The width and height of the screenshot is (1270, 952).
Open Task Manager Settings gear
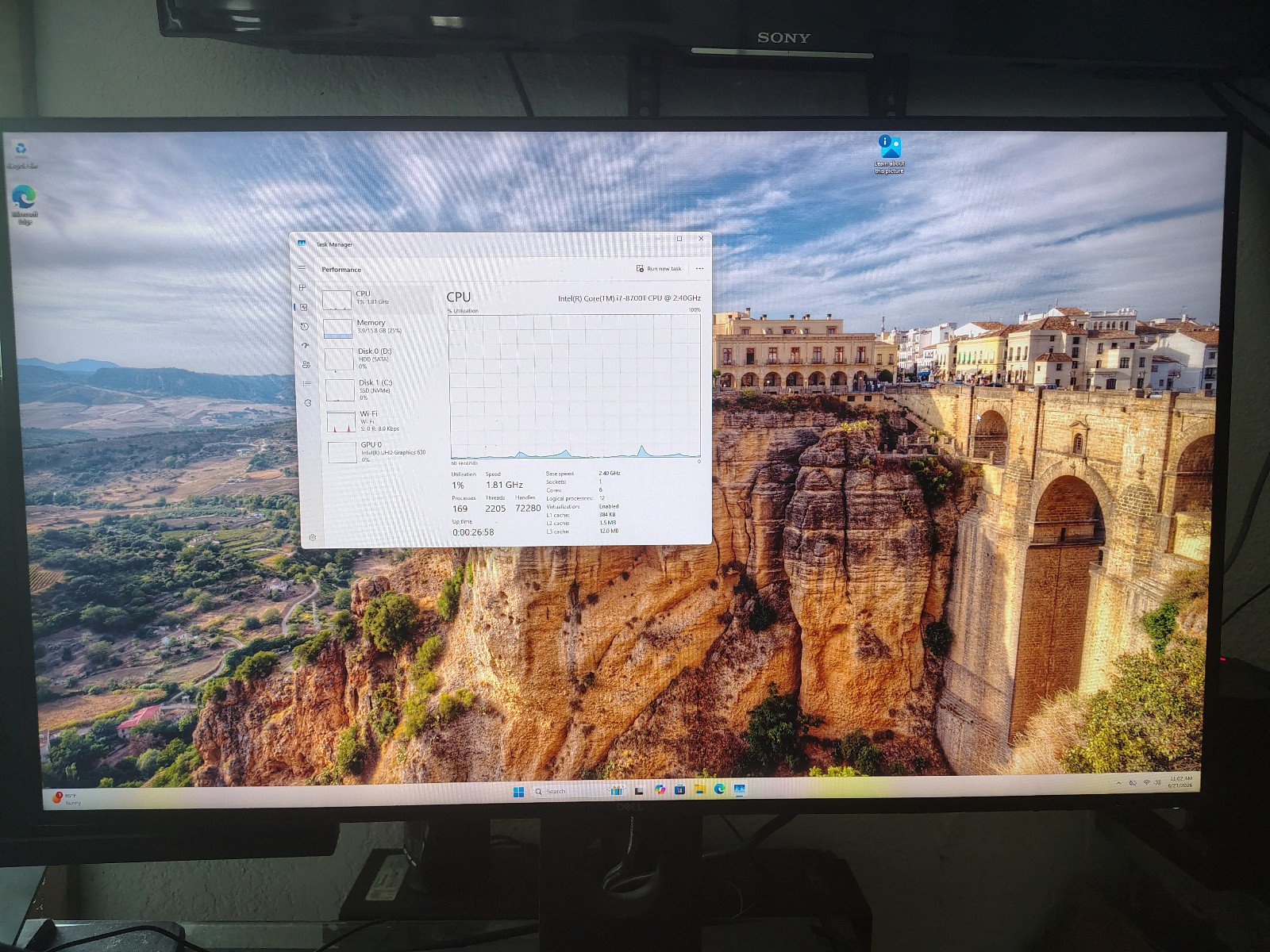(312, 537)
